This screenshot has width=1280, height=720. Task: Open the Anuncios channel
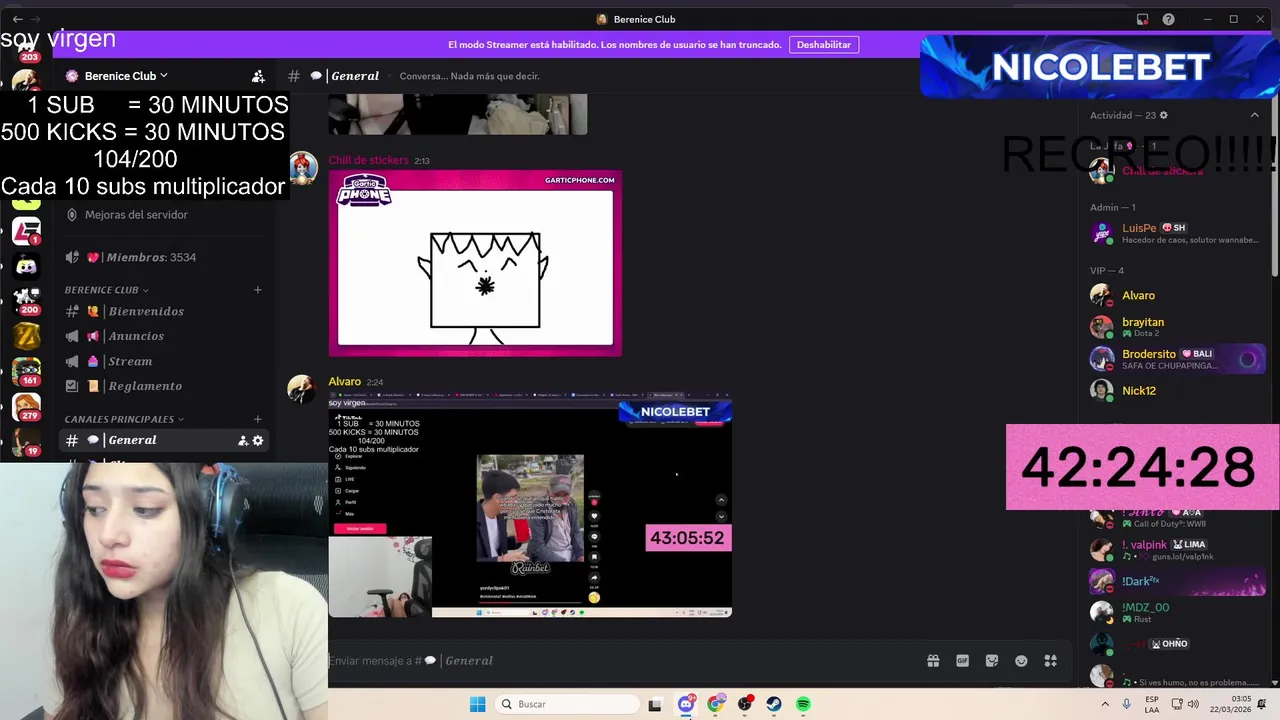[x=165, y=336]
